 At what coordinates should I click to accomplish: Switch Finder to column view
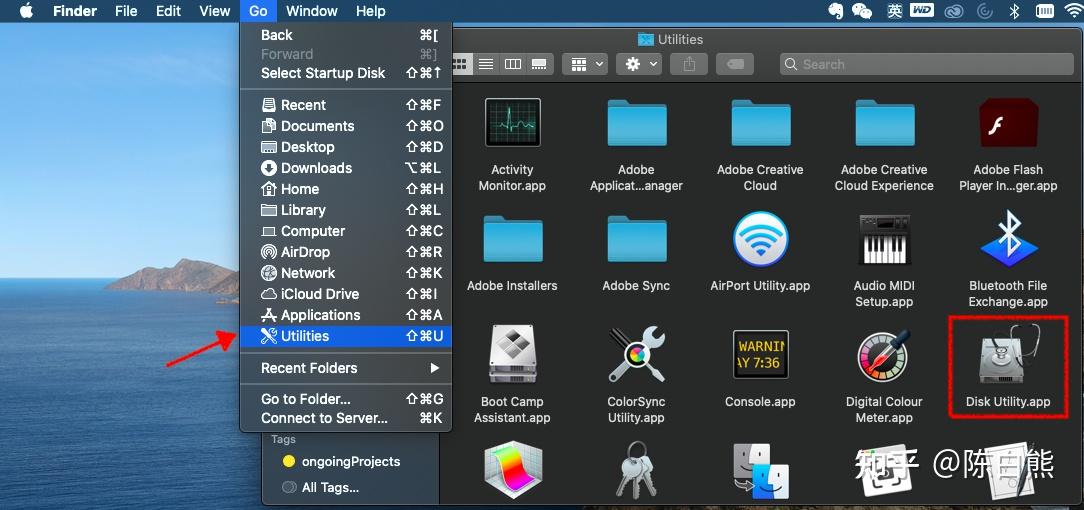point(512,64)
